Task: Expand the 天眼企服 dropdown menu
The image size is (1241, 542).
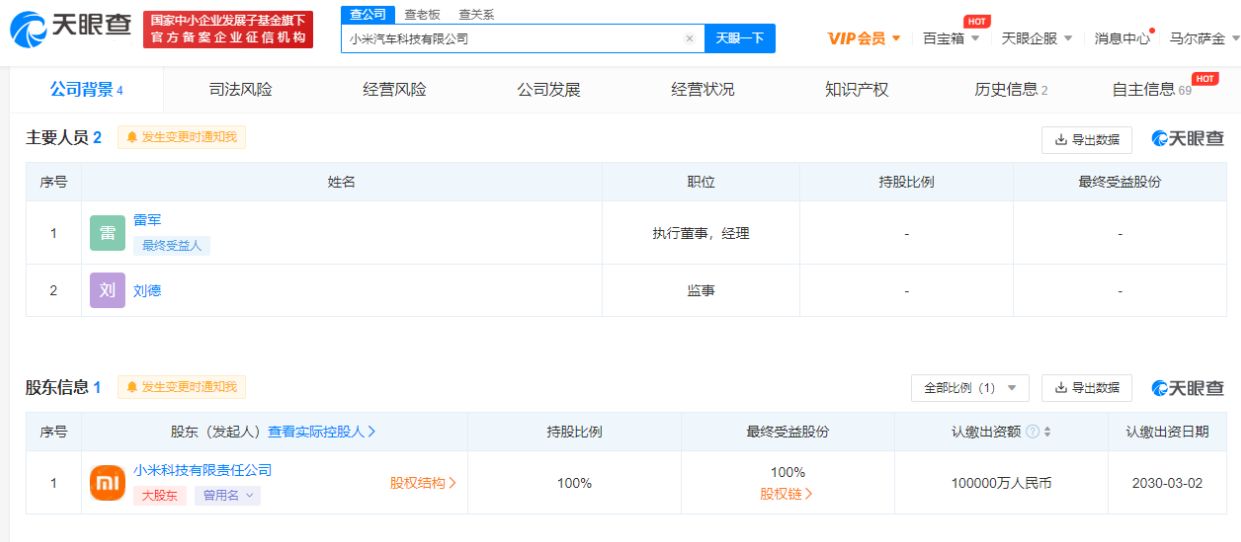Action: coord(1037,38)
